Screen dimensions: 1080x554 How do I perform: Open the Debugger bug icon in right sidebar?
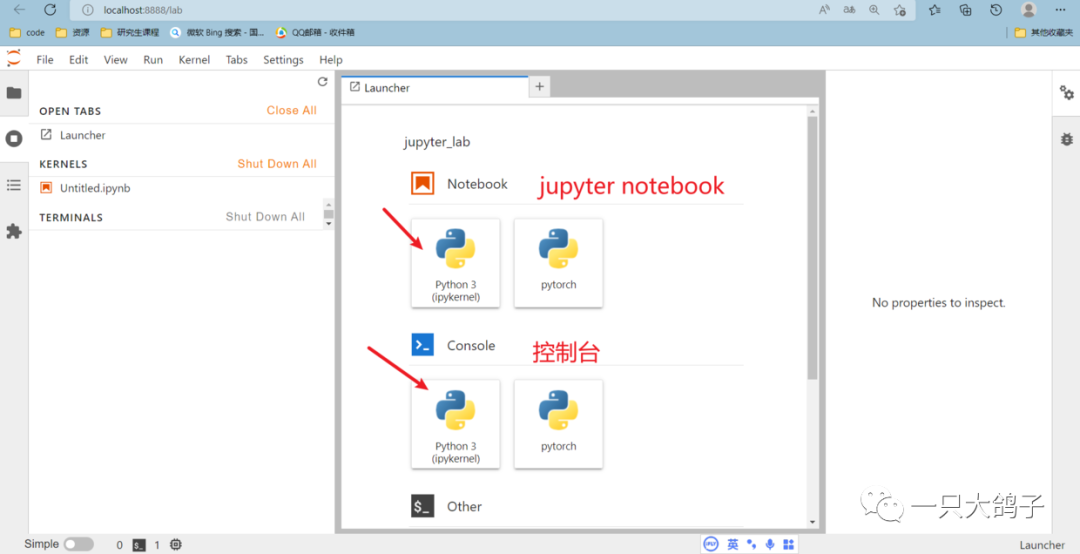(x=1066, y=139)
